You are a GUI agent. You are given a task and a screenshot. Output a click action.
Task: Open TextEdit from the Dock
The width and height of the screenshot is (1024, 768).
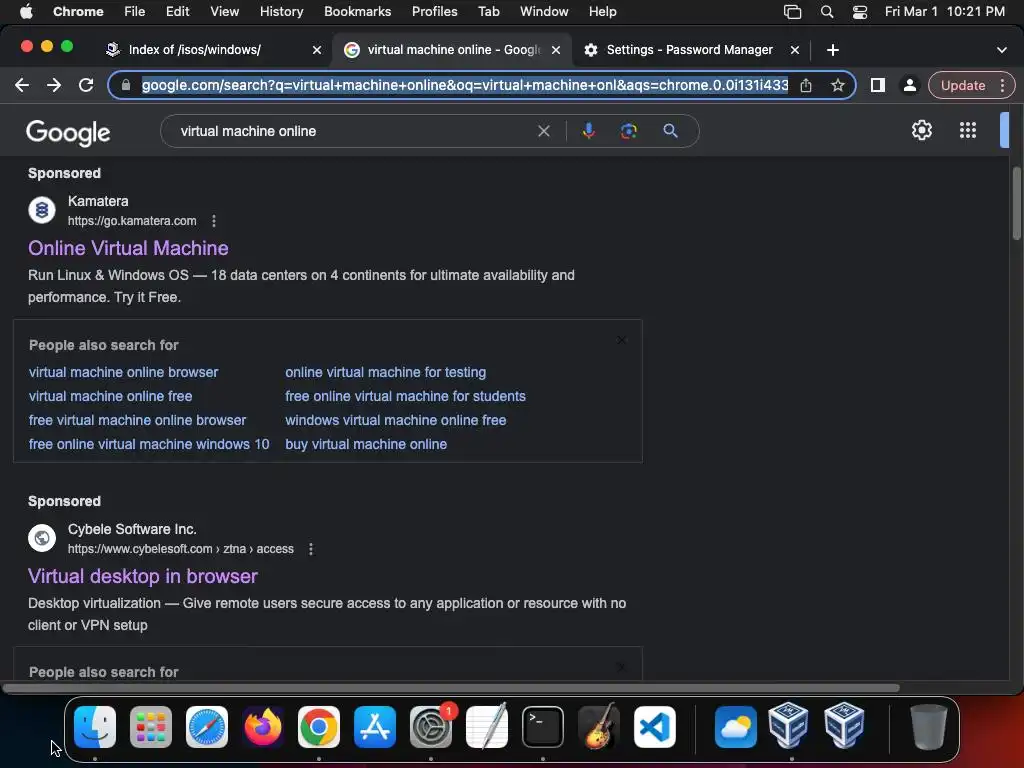coord(487,727)
